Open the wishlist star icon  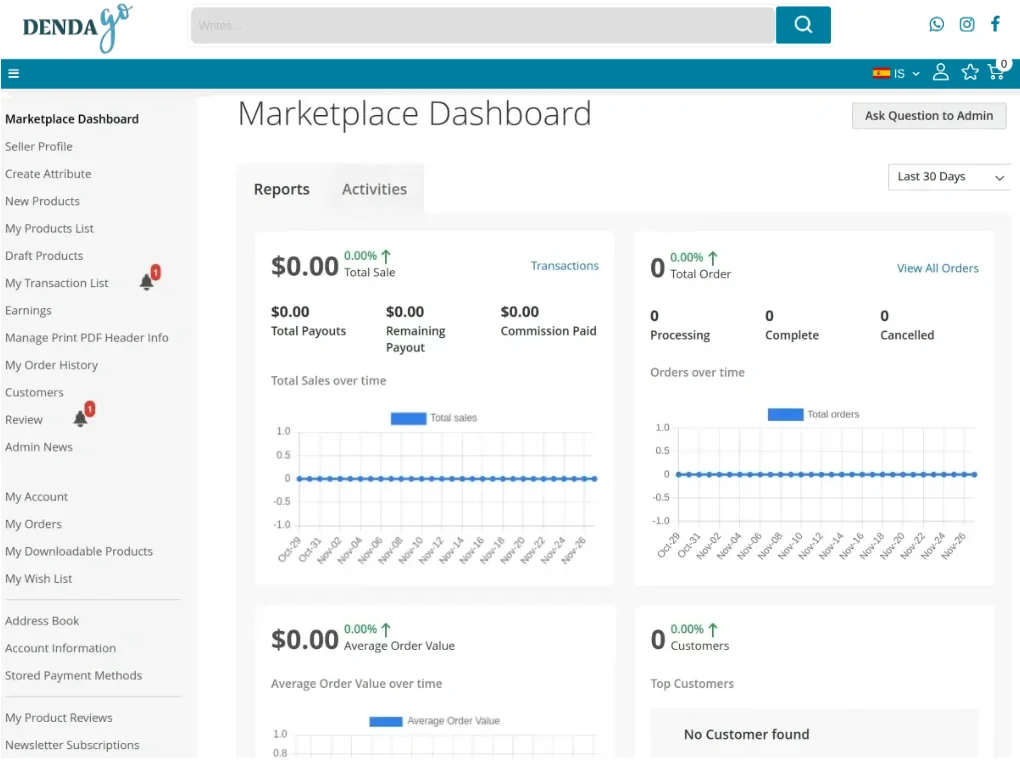point(969,72)
